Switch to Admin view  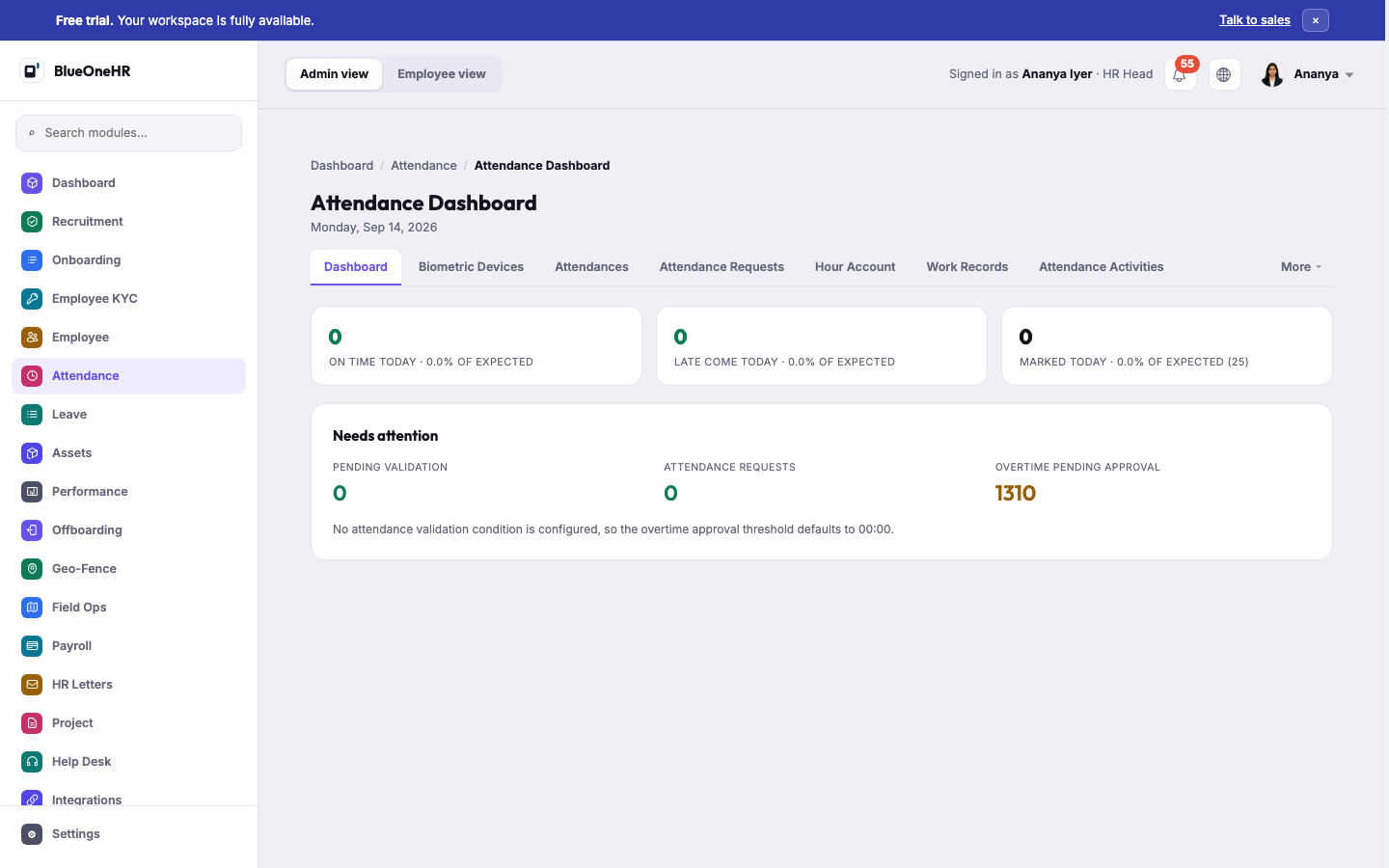pos(334,74)
